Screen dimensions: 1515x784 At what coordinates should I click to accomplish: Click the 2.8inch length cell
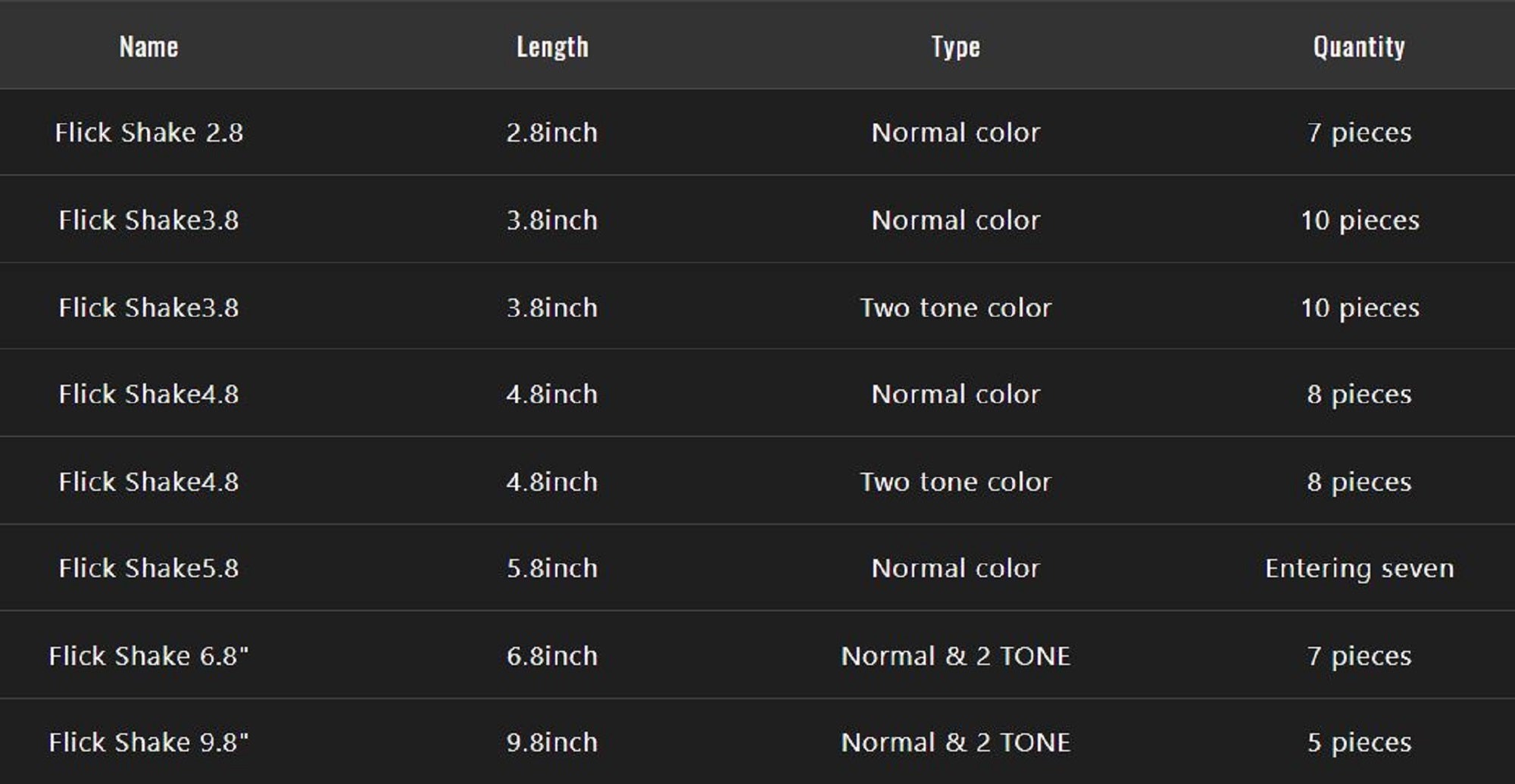pos(552,133)
